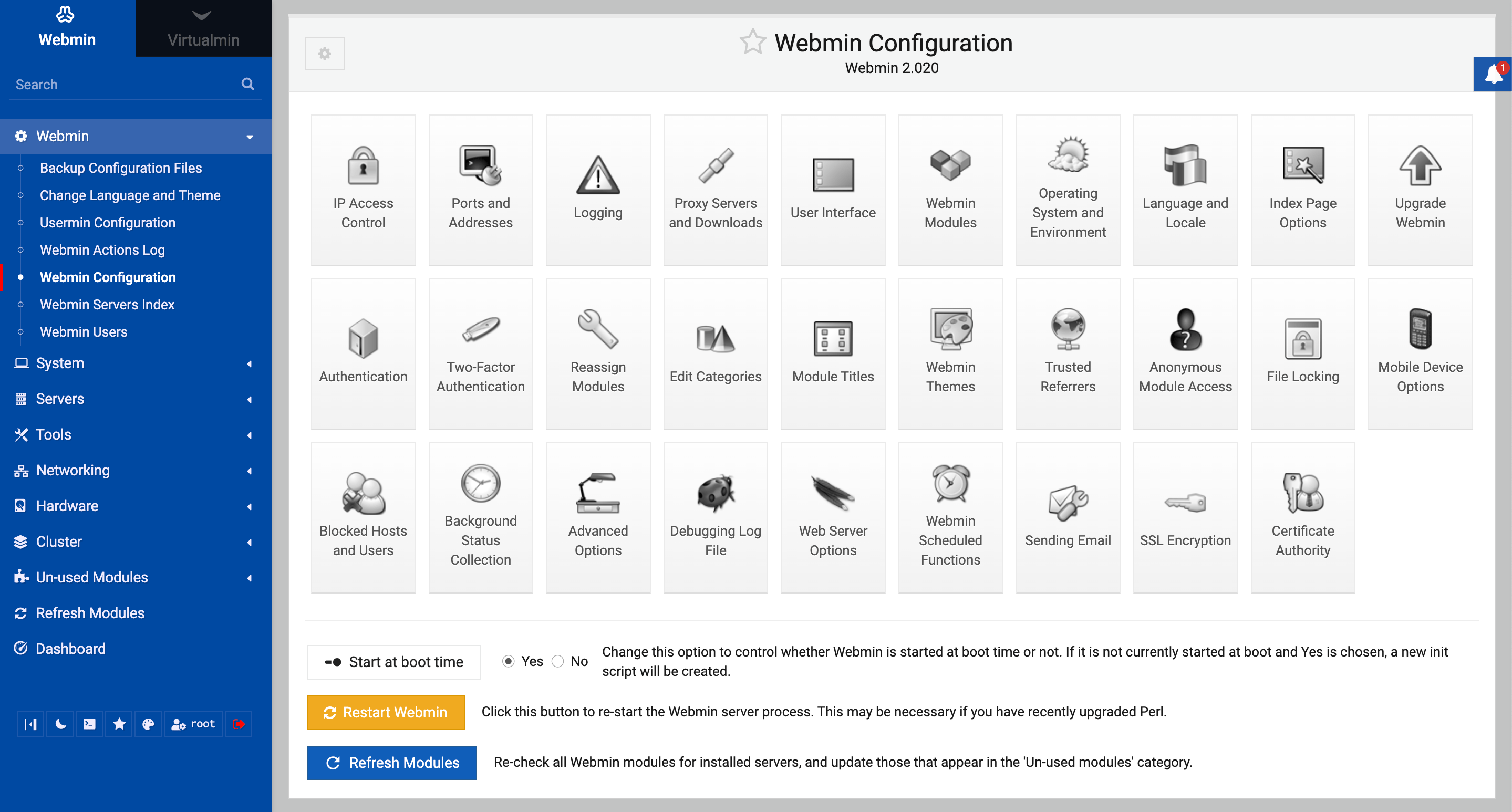Open the Two-Factor Authentication module icon
The height and width of the screenshot is (812, 1512).
tap(480, 330)
